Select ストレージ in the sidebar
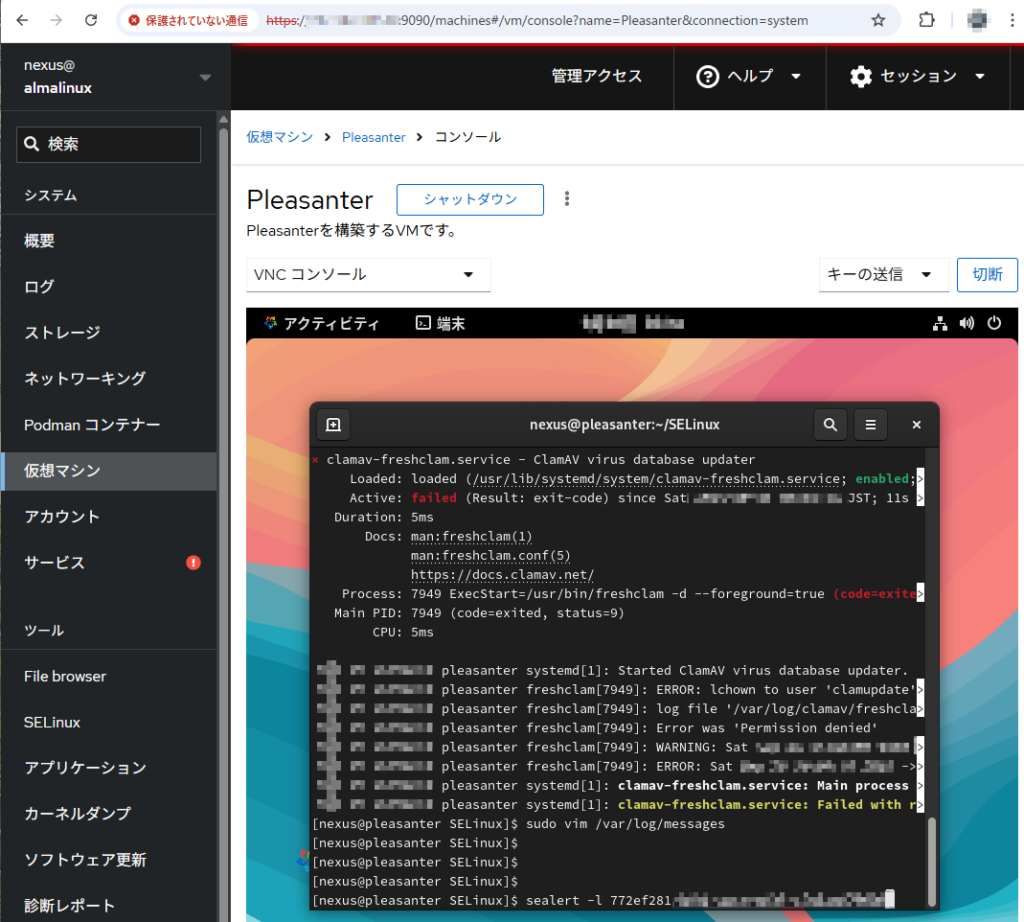This screenshot has height=922, width=1024. coord(62,333)
